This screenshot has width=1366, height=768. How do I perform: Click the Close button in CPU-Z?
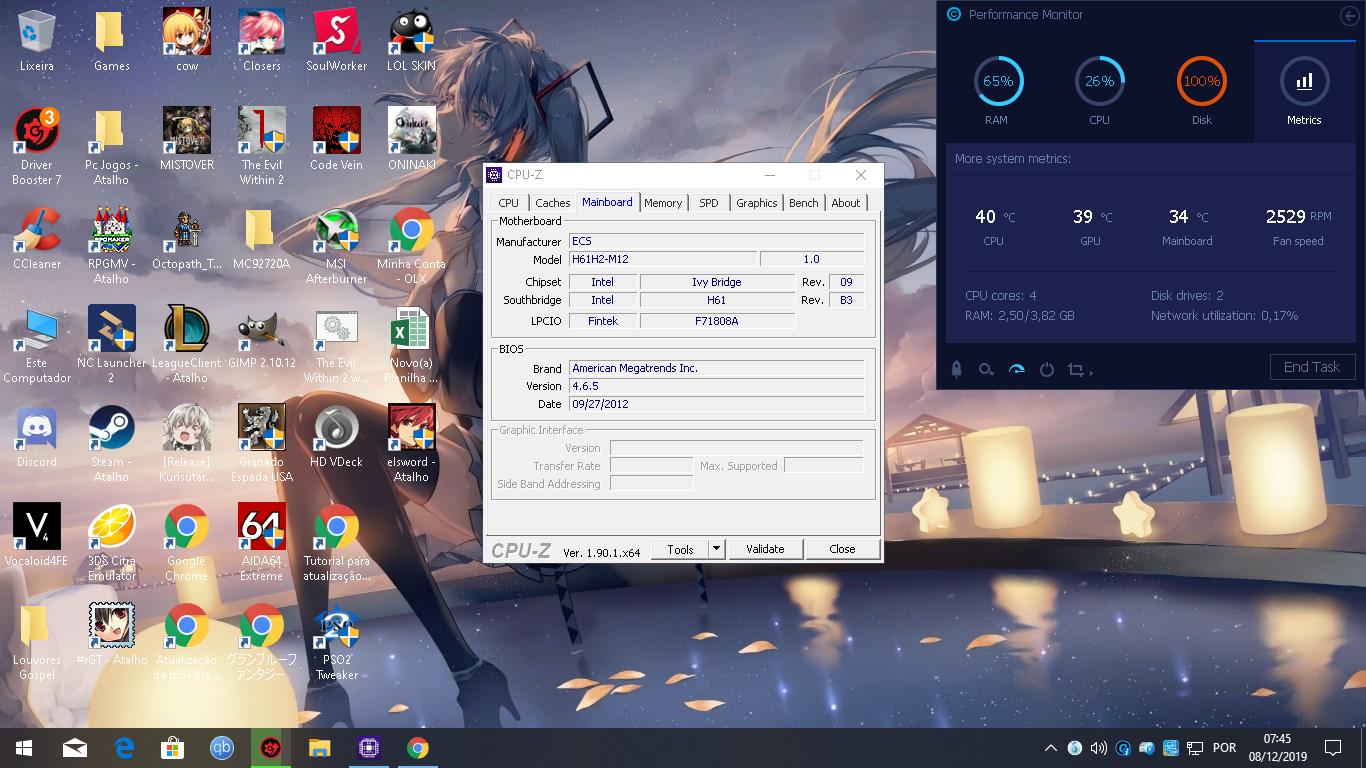point(843,549)
